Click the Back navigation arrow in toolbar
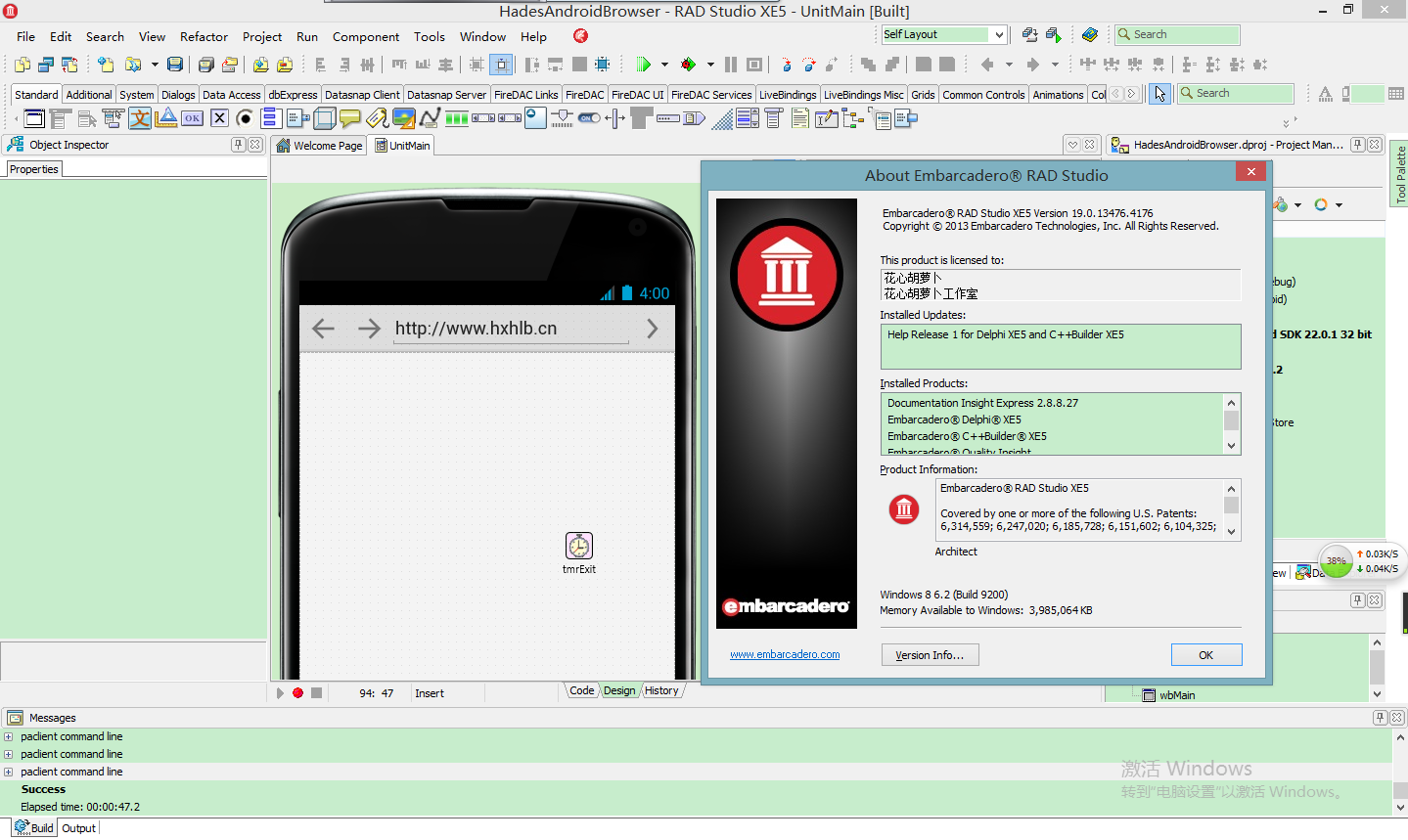 (x=988, y=65)
